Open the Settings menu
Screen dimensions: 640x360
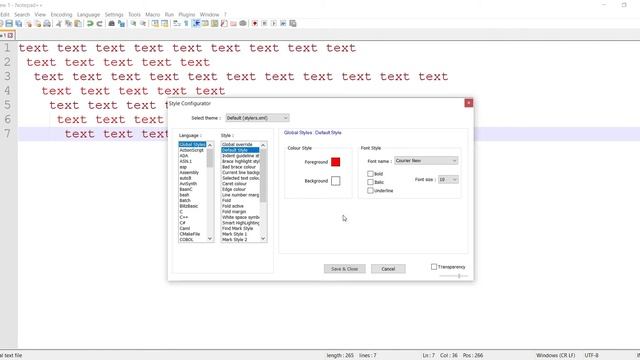114,15
